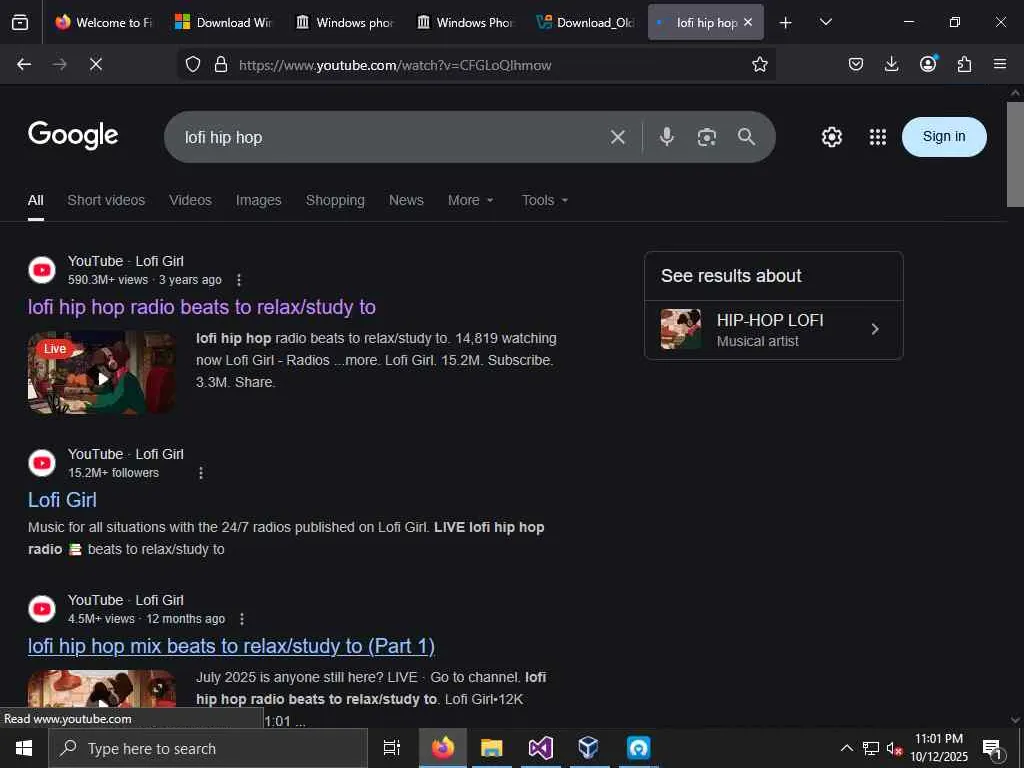Open lofi hip hop mix Part 1 link
1024x768 pixels.
point(231,646)
